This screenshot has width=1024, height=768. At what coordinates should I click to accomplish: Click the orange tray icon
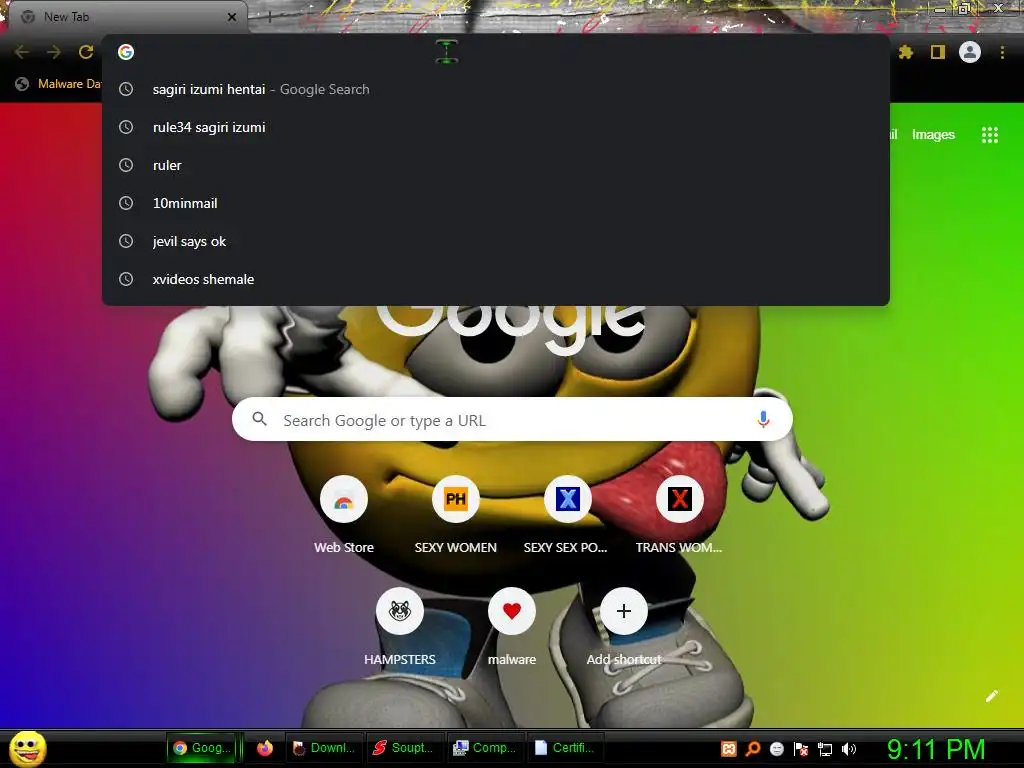tap(729, 749)
